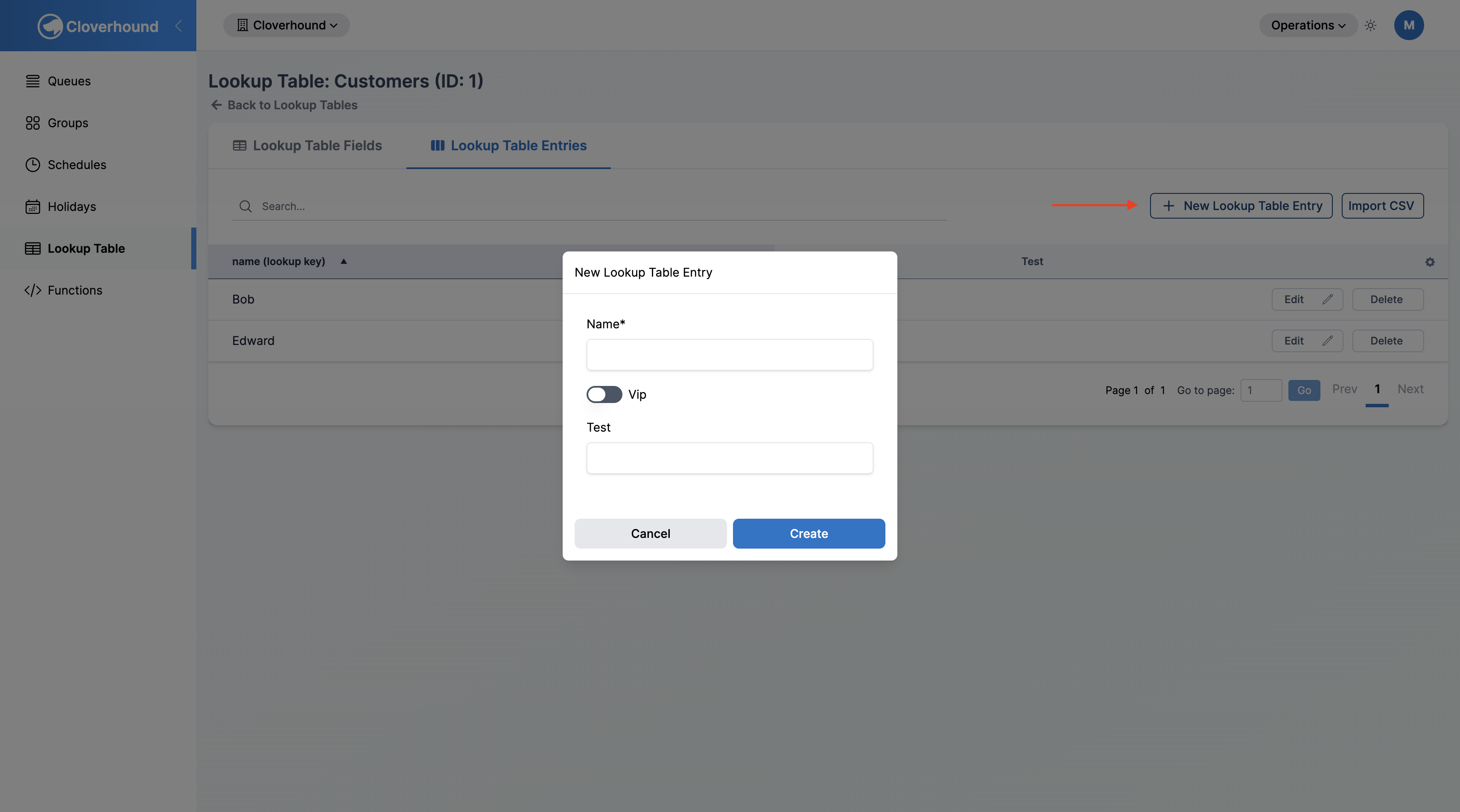Viewport: 1460px width, 812px height.
Task: Switch to Lookup Table Entries tab
Action: [x=508, y=146]
